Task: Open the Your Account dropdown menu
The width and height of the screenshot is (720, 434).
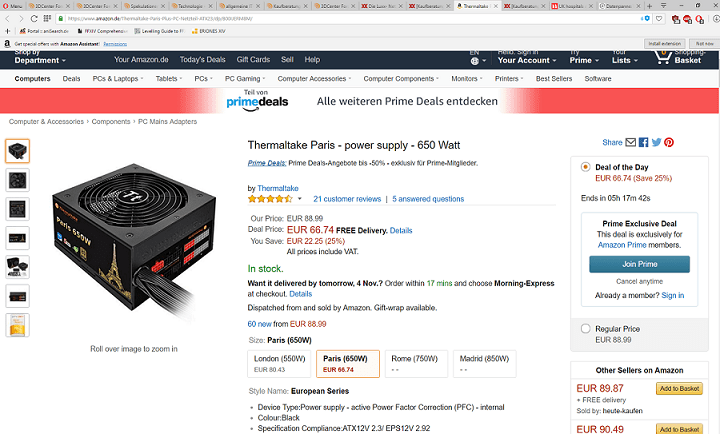Action: 527,57
